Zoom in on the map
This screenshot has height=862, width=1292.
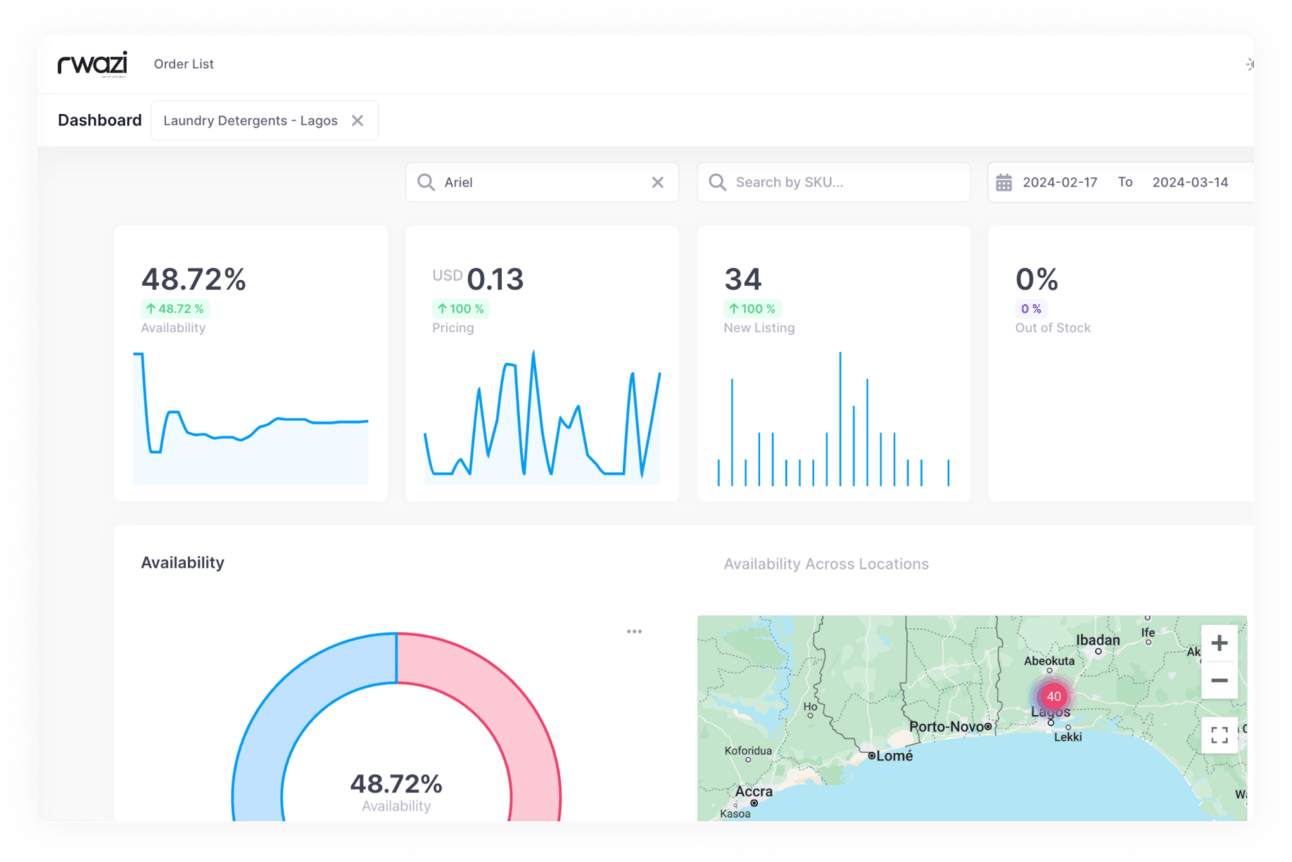pyautogui.click(x=1219, y=643)
